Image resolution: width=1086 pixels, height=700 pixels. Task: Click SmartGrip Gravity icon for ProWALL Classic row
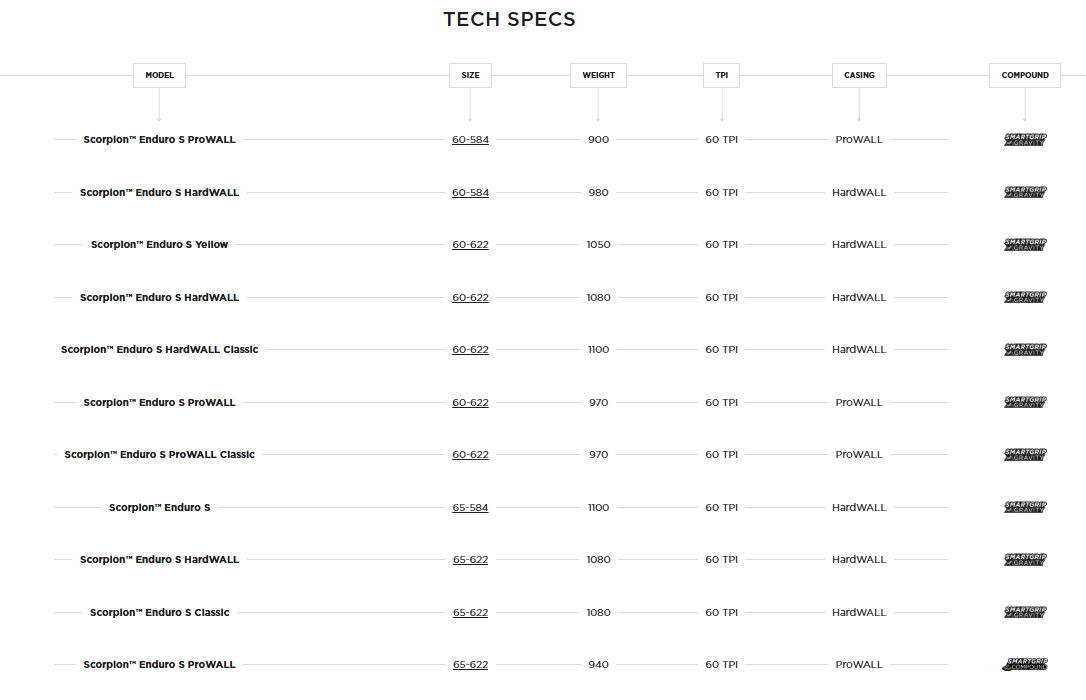[1025, 455]
